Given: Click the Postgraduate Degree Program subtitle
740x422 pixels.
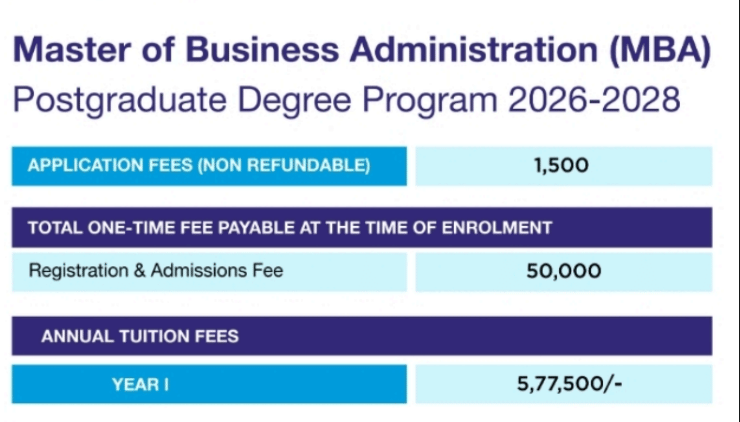Looking at the screenshot, I should click(x=346, y=100).
